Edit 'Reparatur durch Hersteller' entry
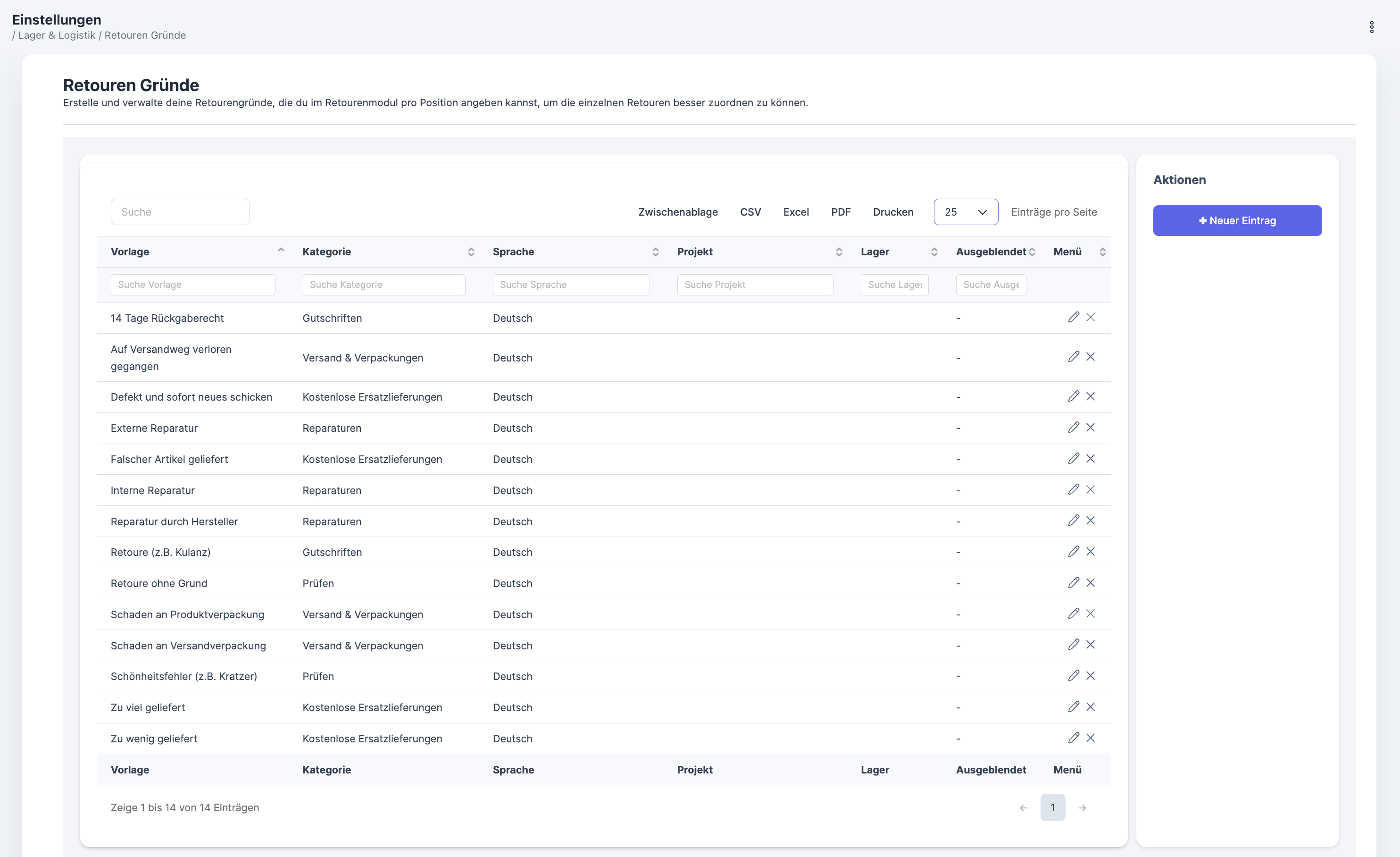 coord(1073,521)
